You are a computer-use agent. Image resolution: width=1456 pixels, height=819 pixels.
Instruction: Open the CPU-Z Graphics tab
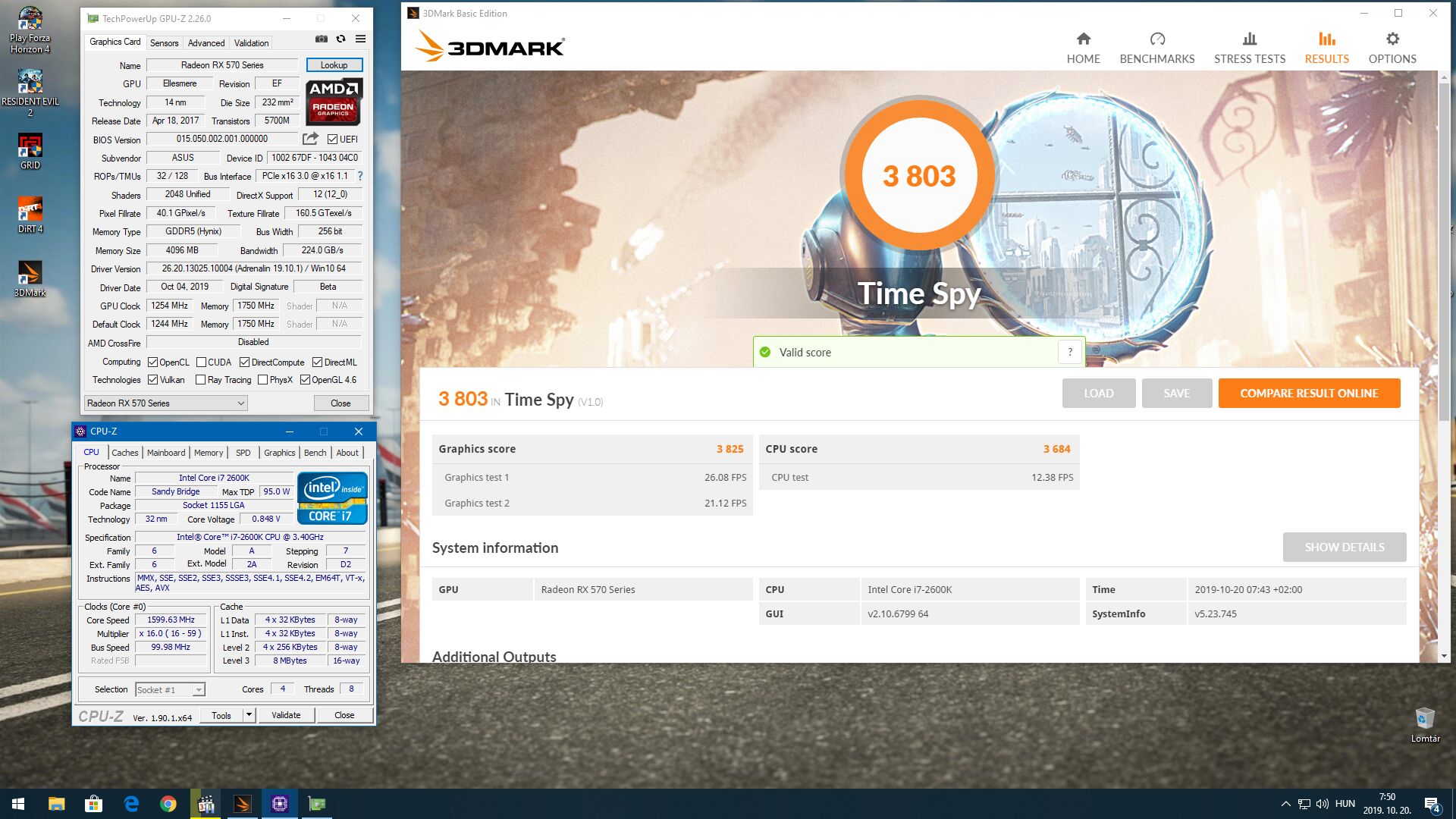[279, 452]
